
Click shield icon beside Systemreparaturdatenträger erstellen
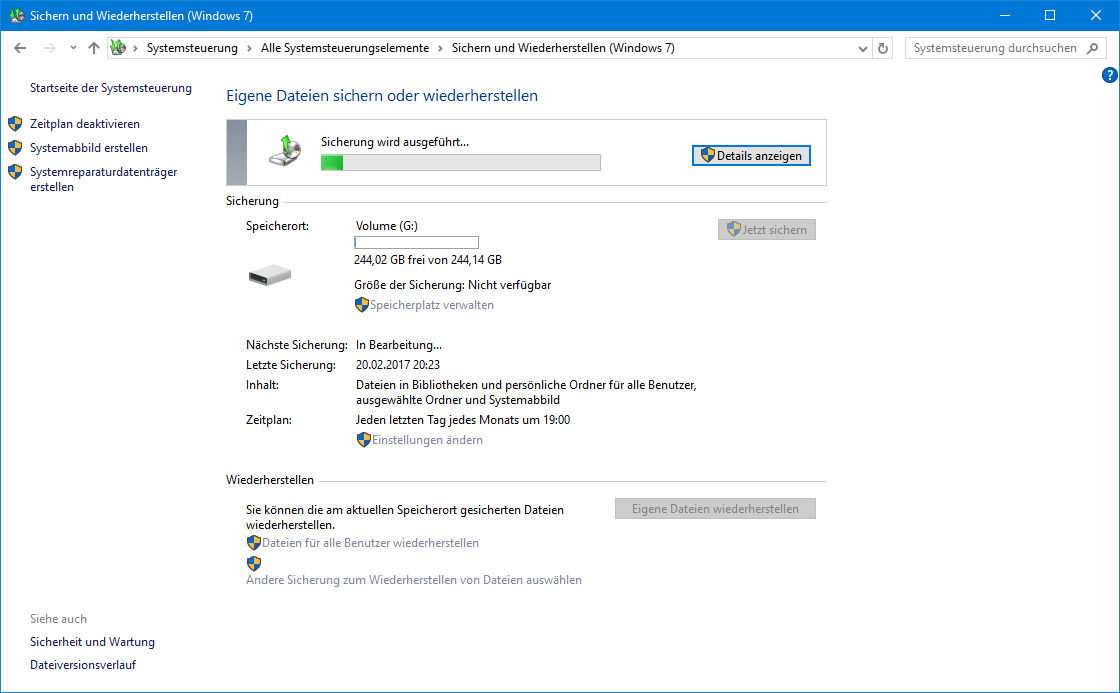click(x=15, y=172)
